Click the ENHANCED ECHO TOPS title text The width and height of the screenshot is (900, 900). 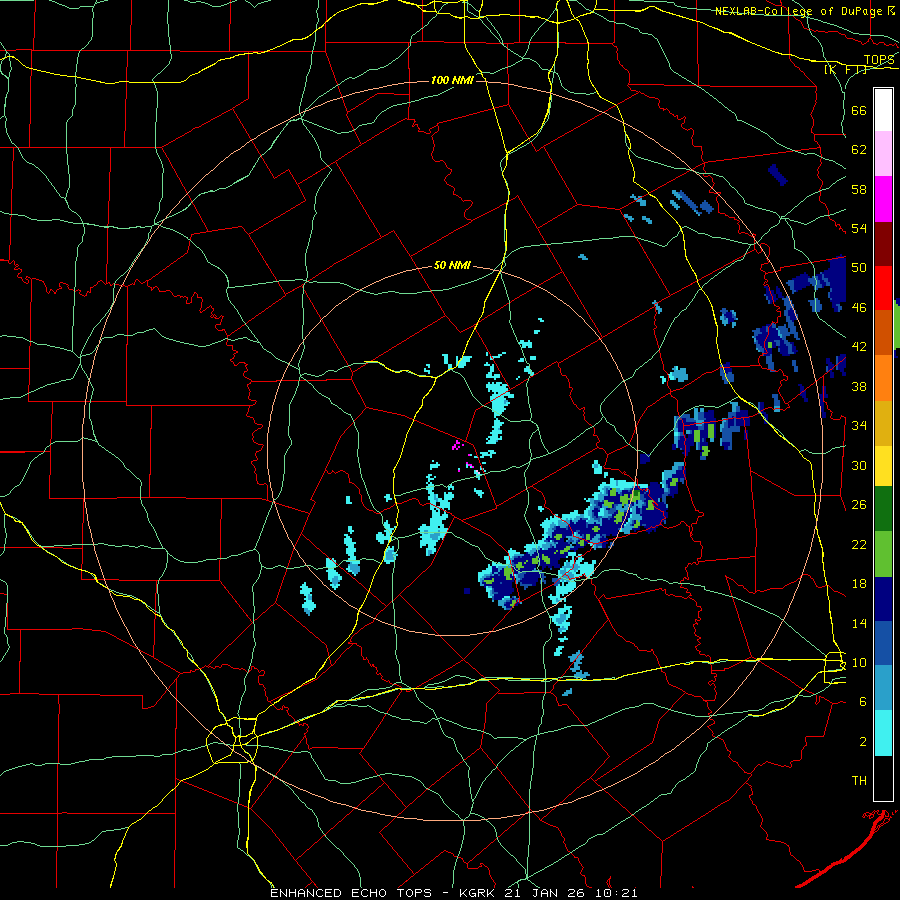[351, 893]
